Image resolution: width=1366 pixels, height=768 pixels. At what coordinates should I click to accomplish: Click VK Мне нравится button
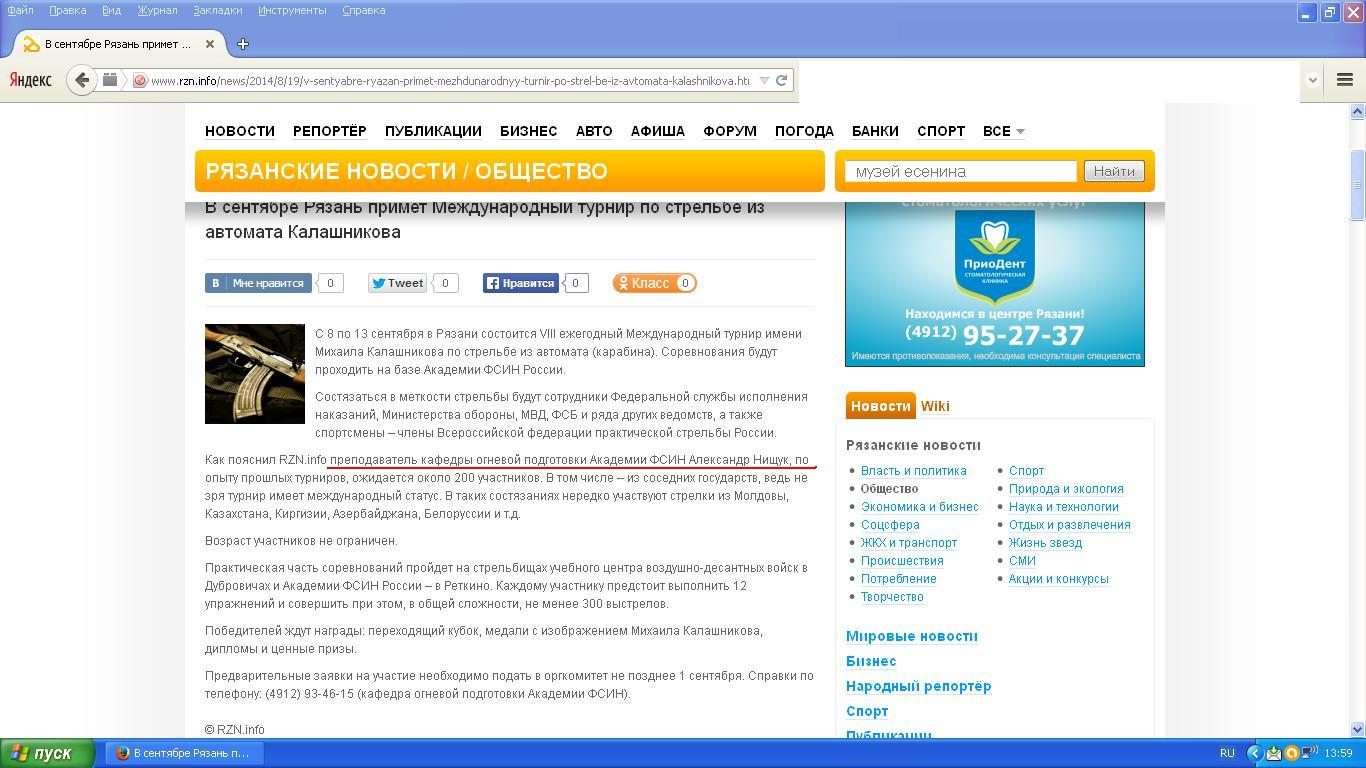pyautogui.click(x=259, y=283)
